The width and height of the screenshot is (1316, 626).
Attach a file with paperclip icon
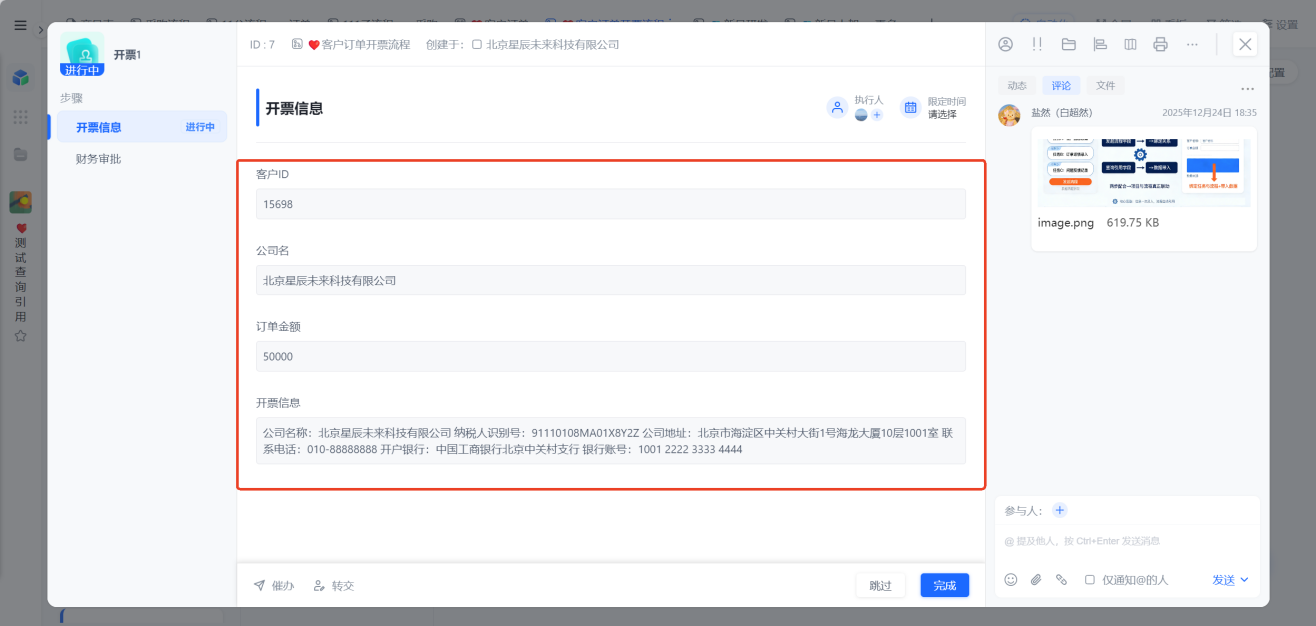point(1036,579)
